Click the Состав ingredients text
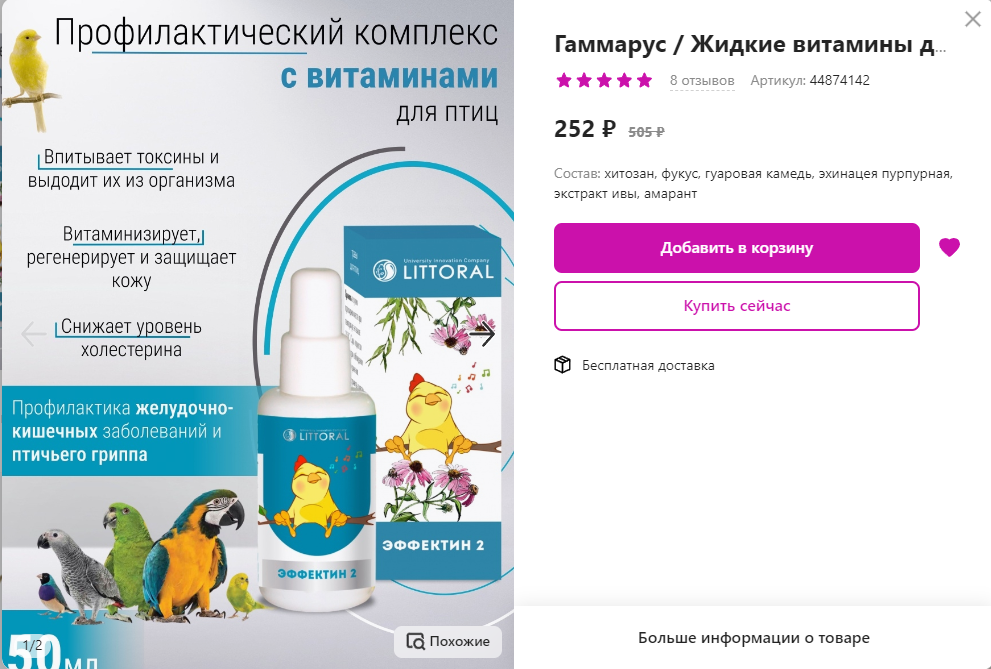Image resolution: width=991 pixels, height=669 pixels. (753, 183)
